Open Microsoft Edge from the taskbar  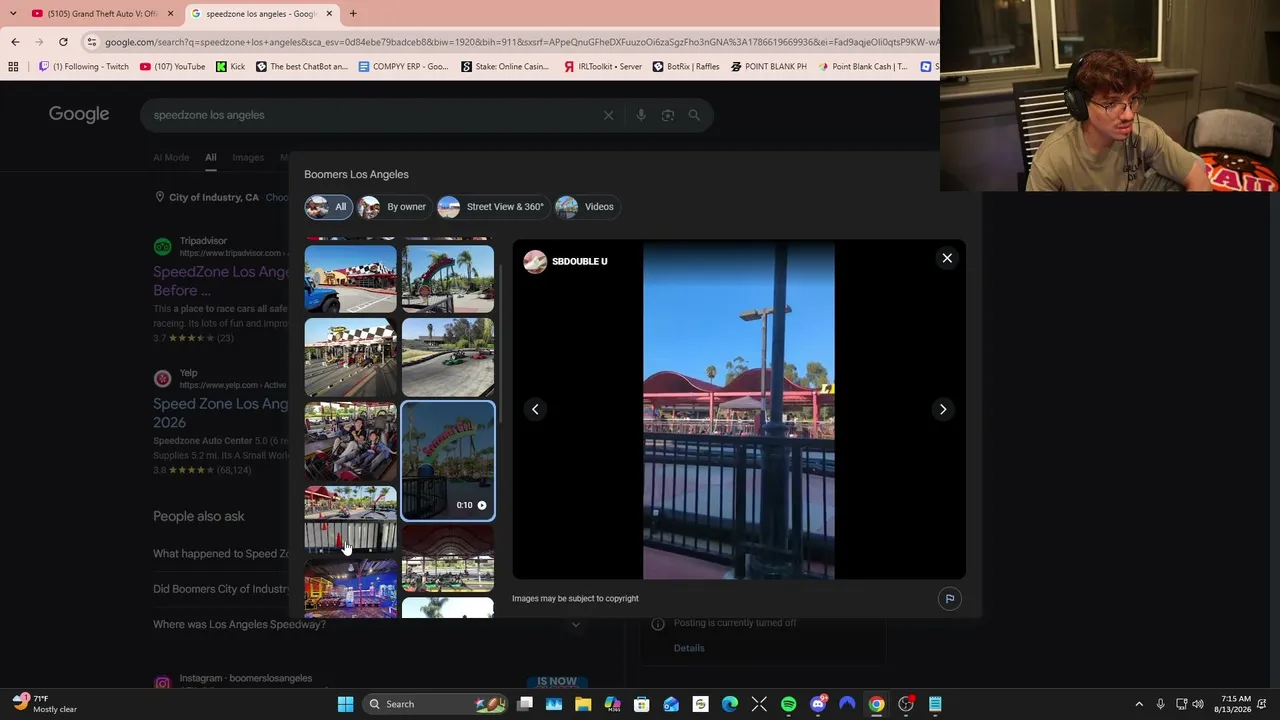pyautogui.click(x=730, y=704)
